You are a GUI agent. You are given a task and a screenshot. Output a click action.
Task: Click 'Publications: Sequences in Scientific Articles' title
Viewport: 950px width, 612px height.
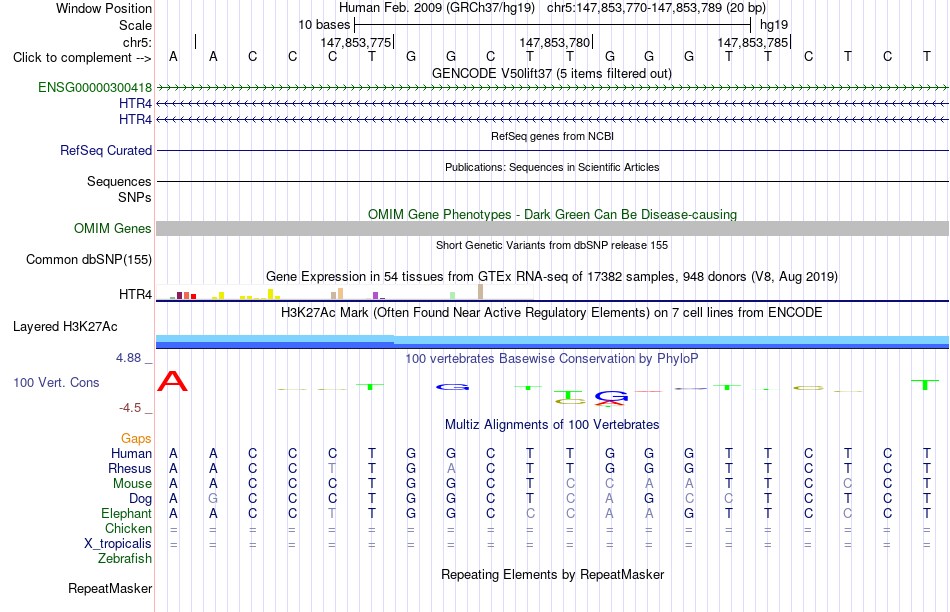coord(552,167)
